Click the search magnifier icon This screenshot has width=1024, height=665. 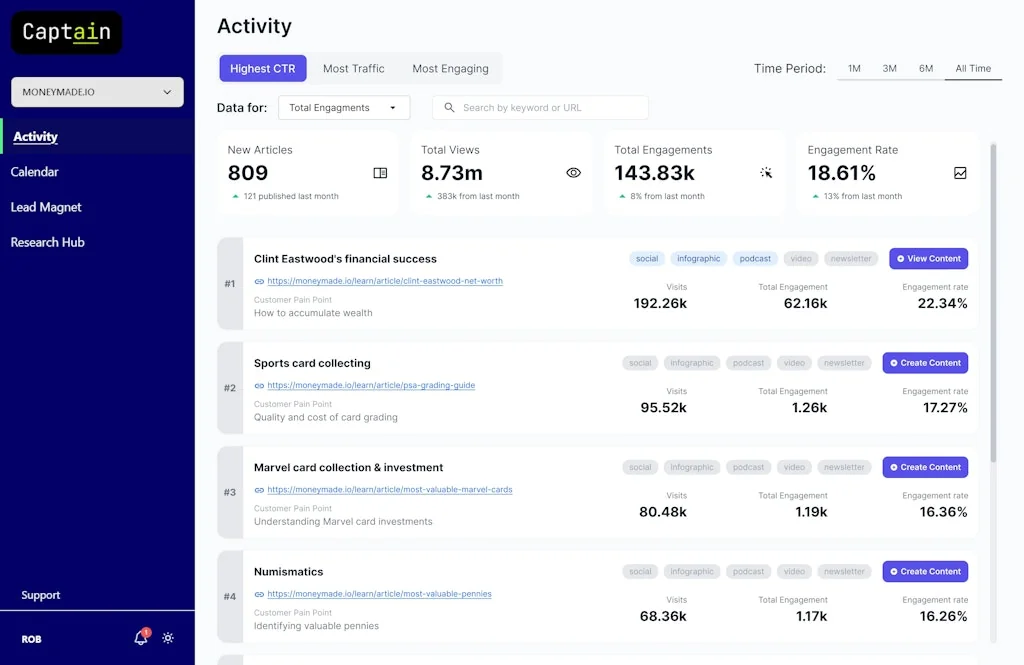(449, 108)
